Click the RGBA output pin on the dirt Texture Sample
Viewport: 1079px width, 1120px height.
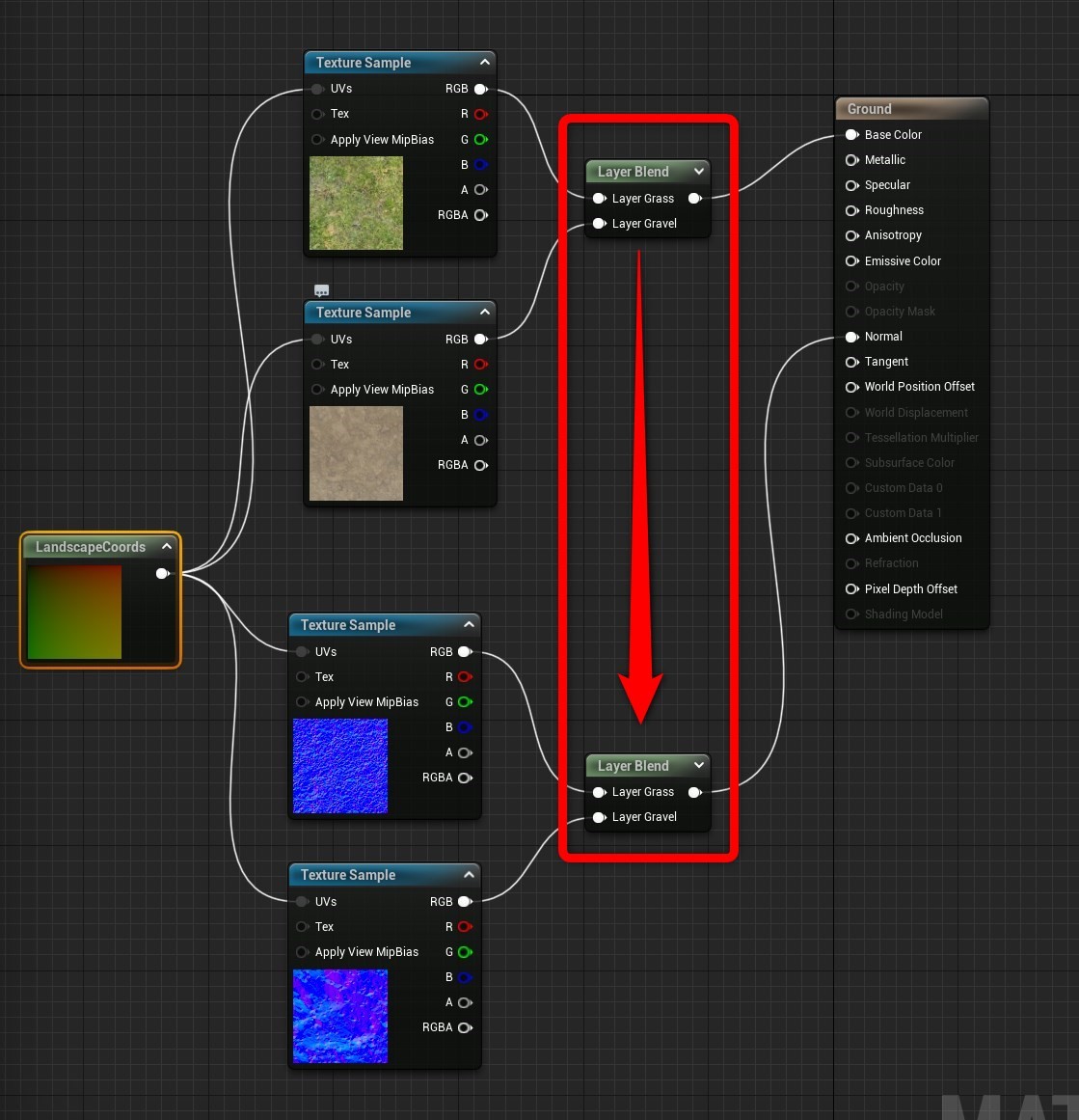pos(481,464)
